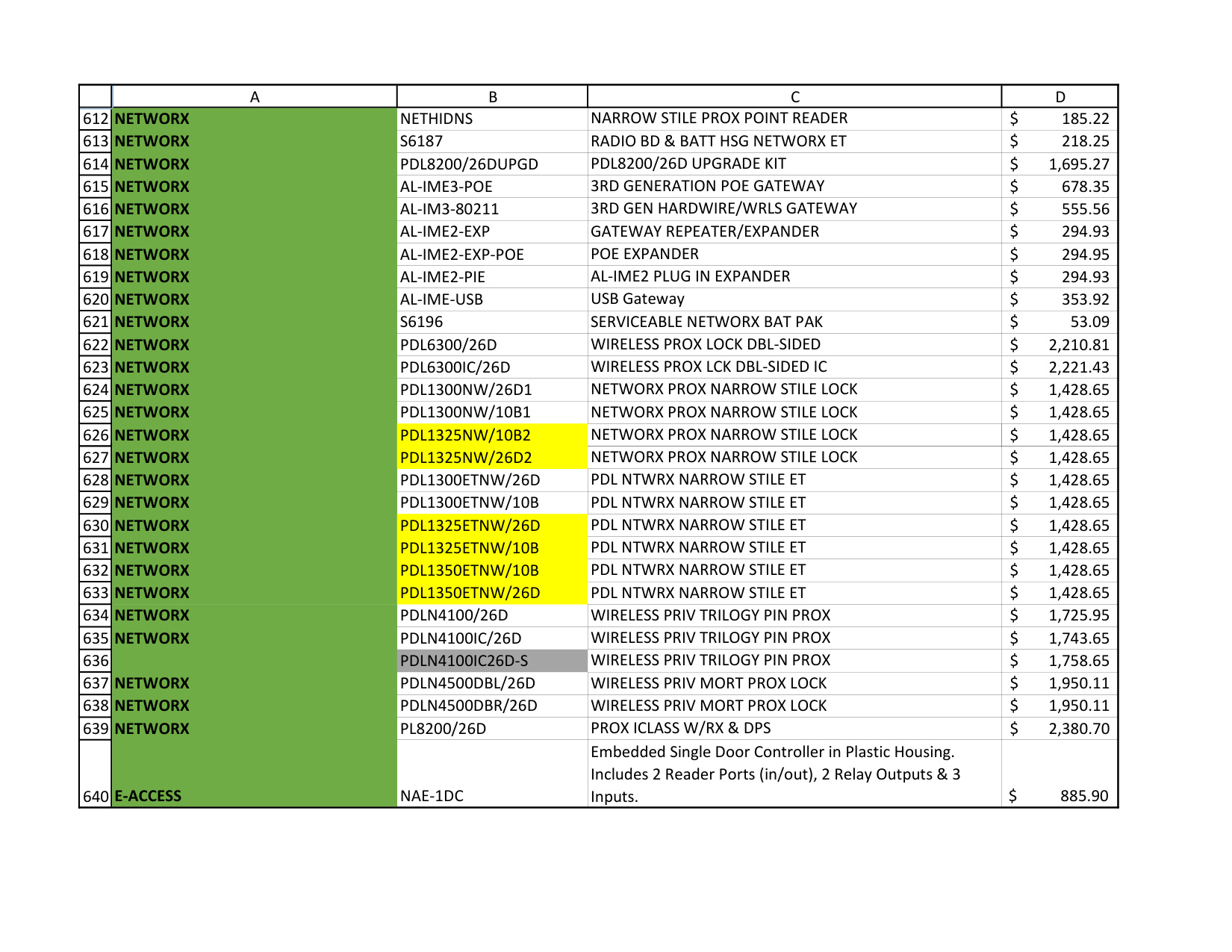
Task: Click description POE EXPANDER
Action: coord(794,255)
